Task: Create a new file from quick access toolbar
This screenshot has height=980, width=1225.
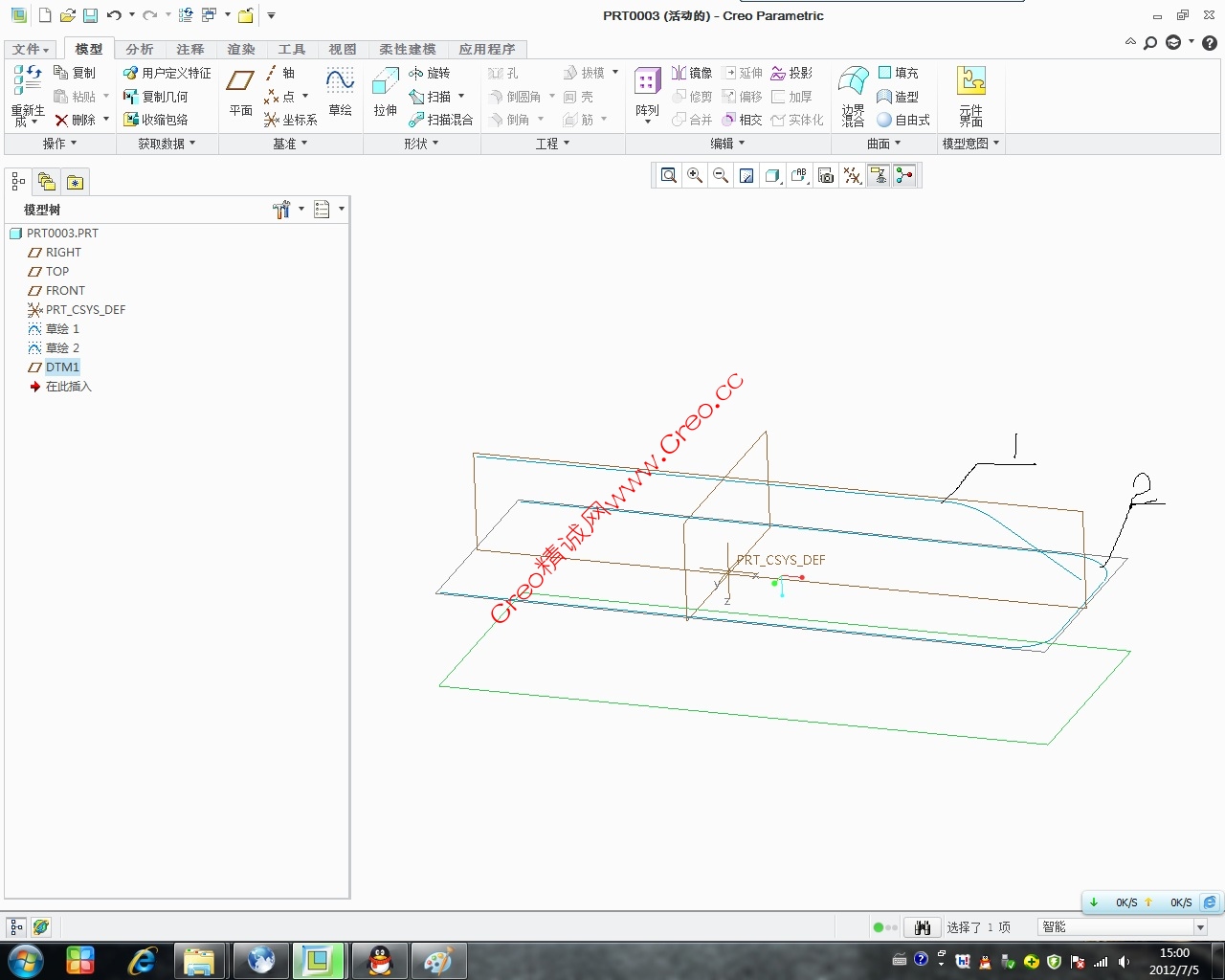Action: [44, 15]
